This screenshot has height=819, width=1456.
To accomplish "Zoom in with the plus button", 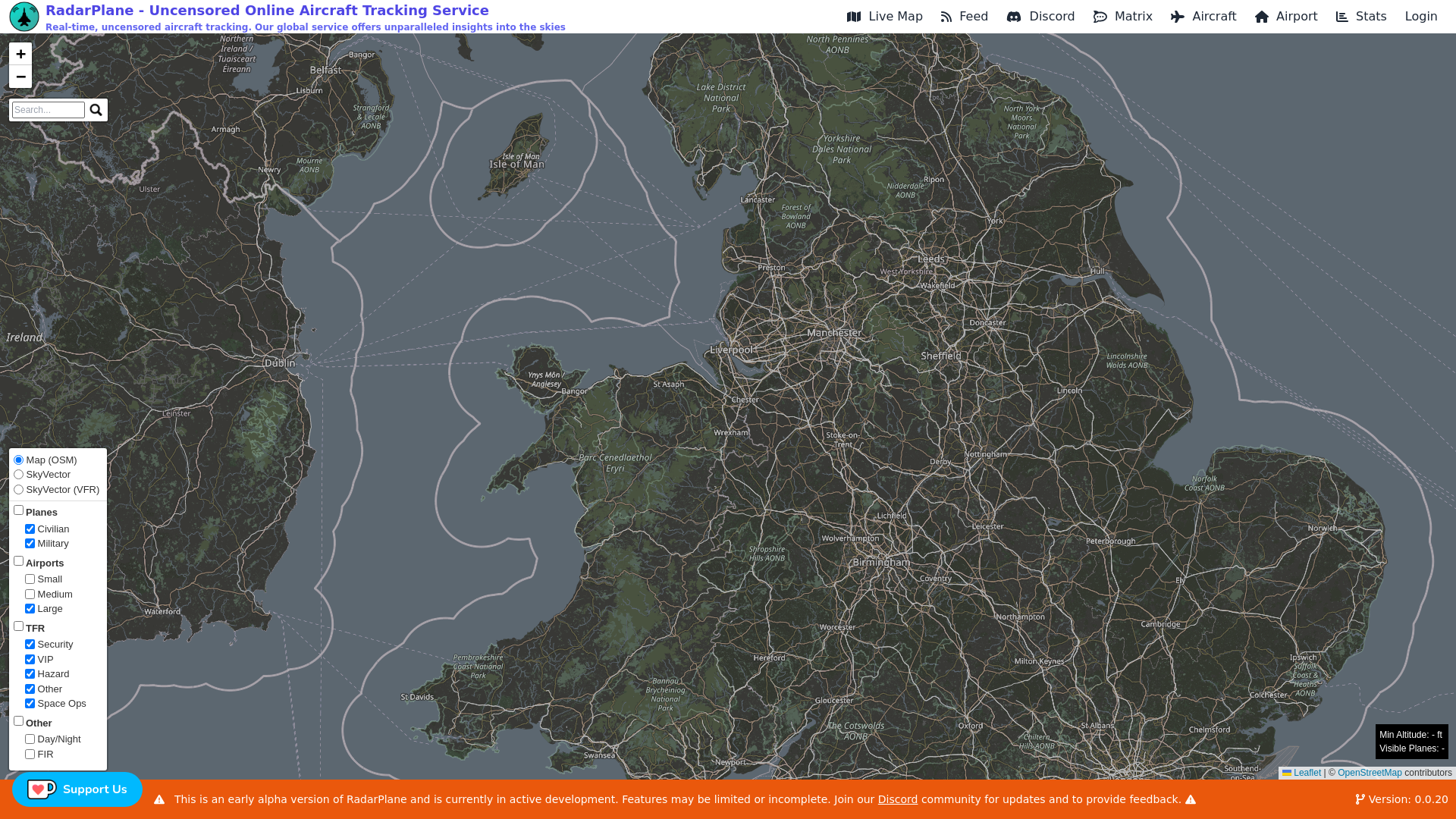I will [20, 54].
